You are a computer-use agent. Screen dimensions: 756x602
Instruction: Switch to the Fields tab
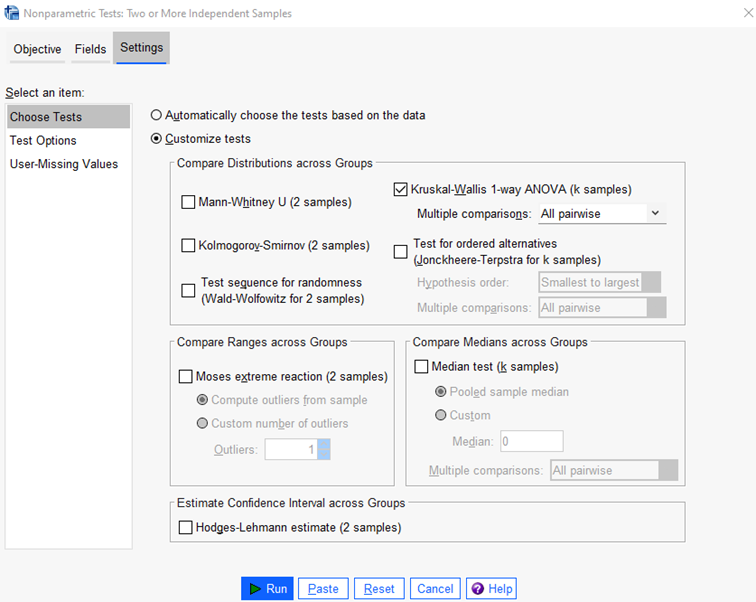pyautogui.click(x=90, y=49)
